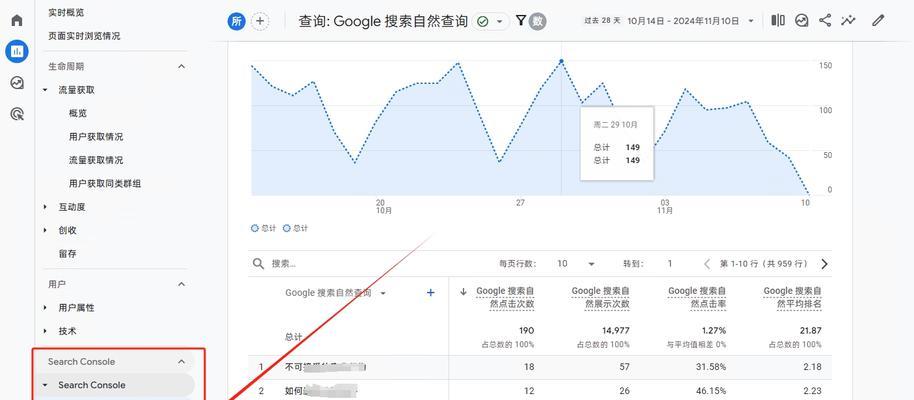This screenshot has height=400, width=914.
Task: Sort by Google 搜索自然平均排名 column
Action: click(x=792, y=297)
